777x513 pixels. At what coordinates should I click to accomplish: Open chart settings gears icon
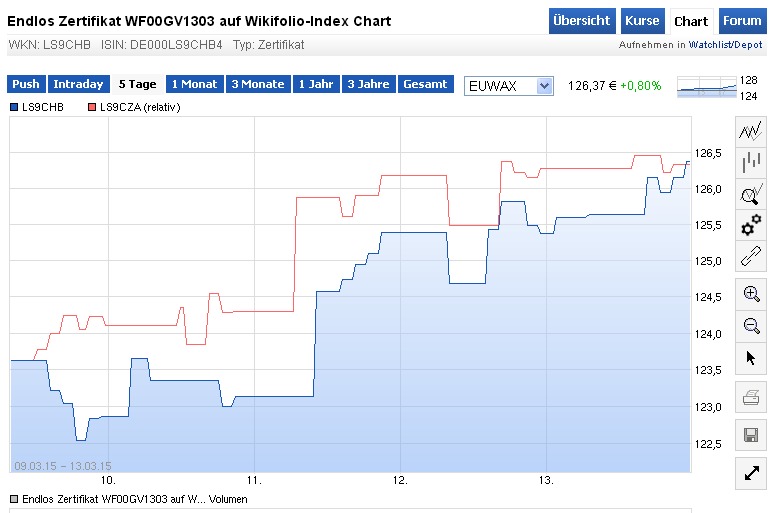tap(751, 225)
